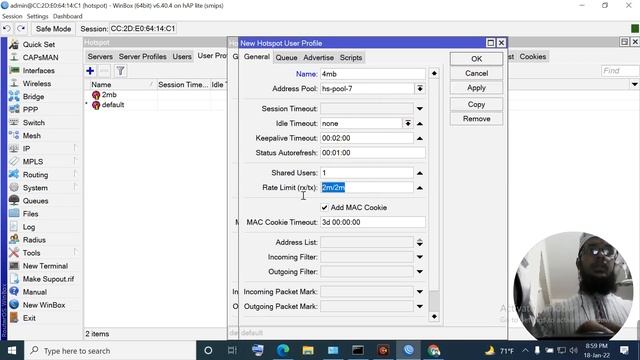Screen dimensions: 640x360
Task: Click Apply button
Action: [x=476, y=88]
